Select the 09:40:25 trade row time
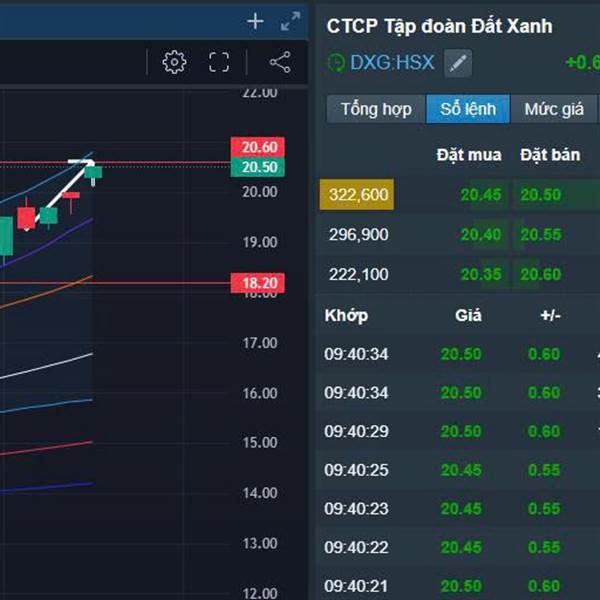Viewport: 600px width, 600px height. click(x=356, y=470)
